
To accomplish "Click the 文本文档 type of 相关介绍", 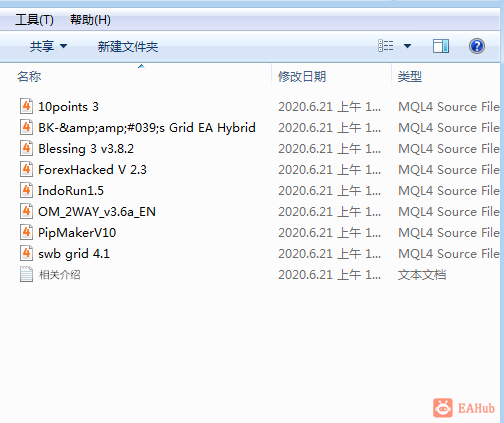I will (x=422, y=275).
